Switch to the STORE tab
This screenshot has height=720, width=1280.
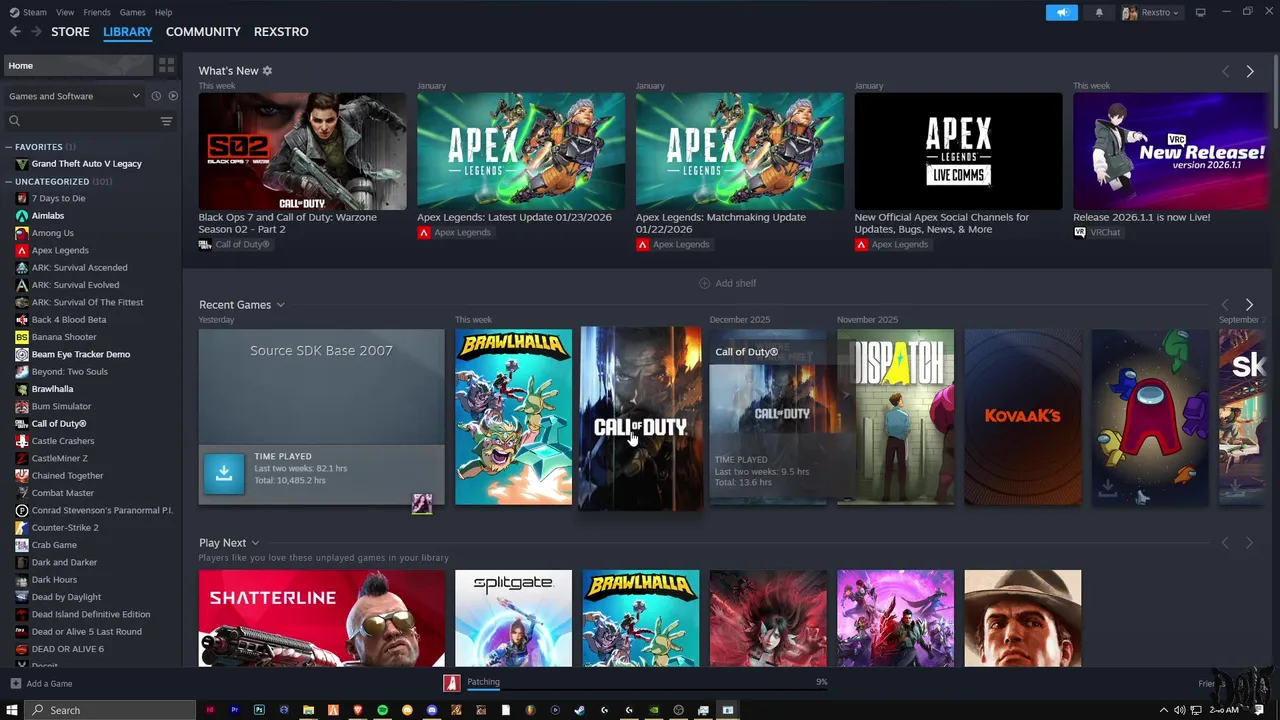70,32
